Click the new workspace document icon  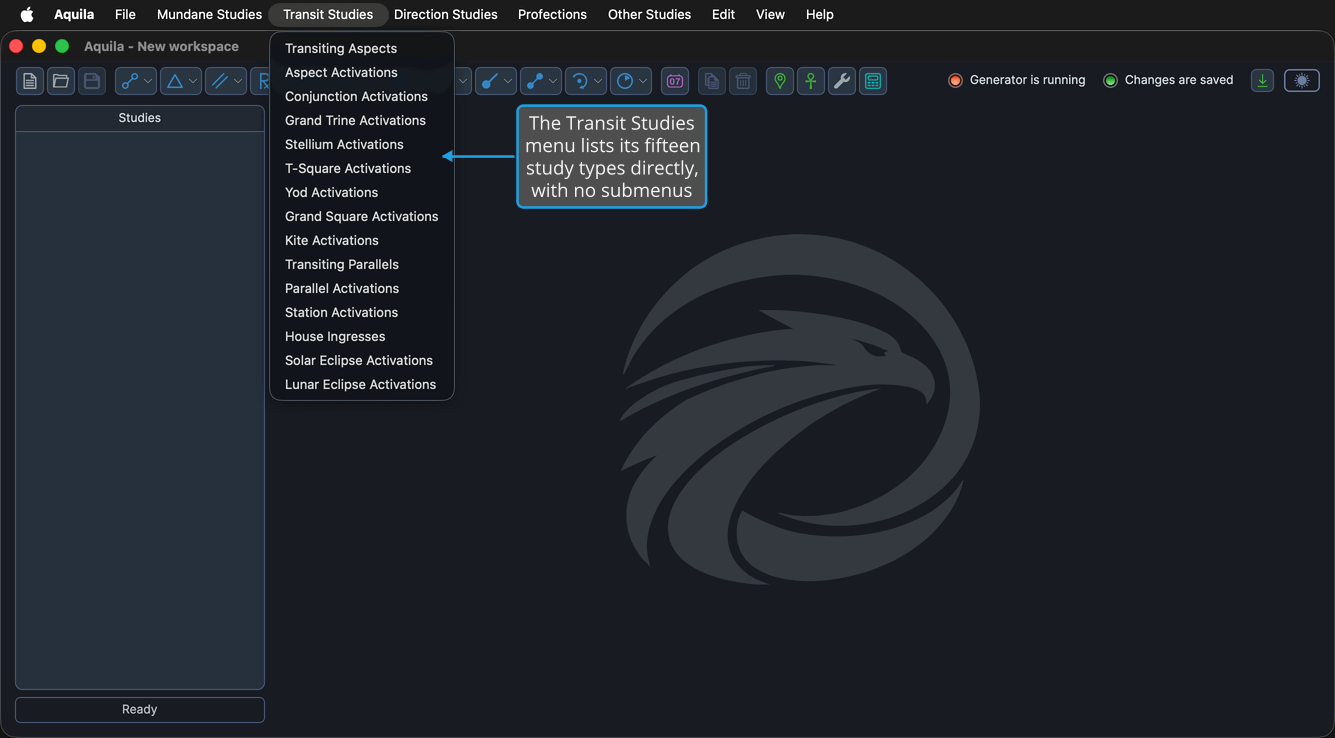30,81
